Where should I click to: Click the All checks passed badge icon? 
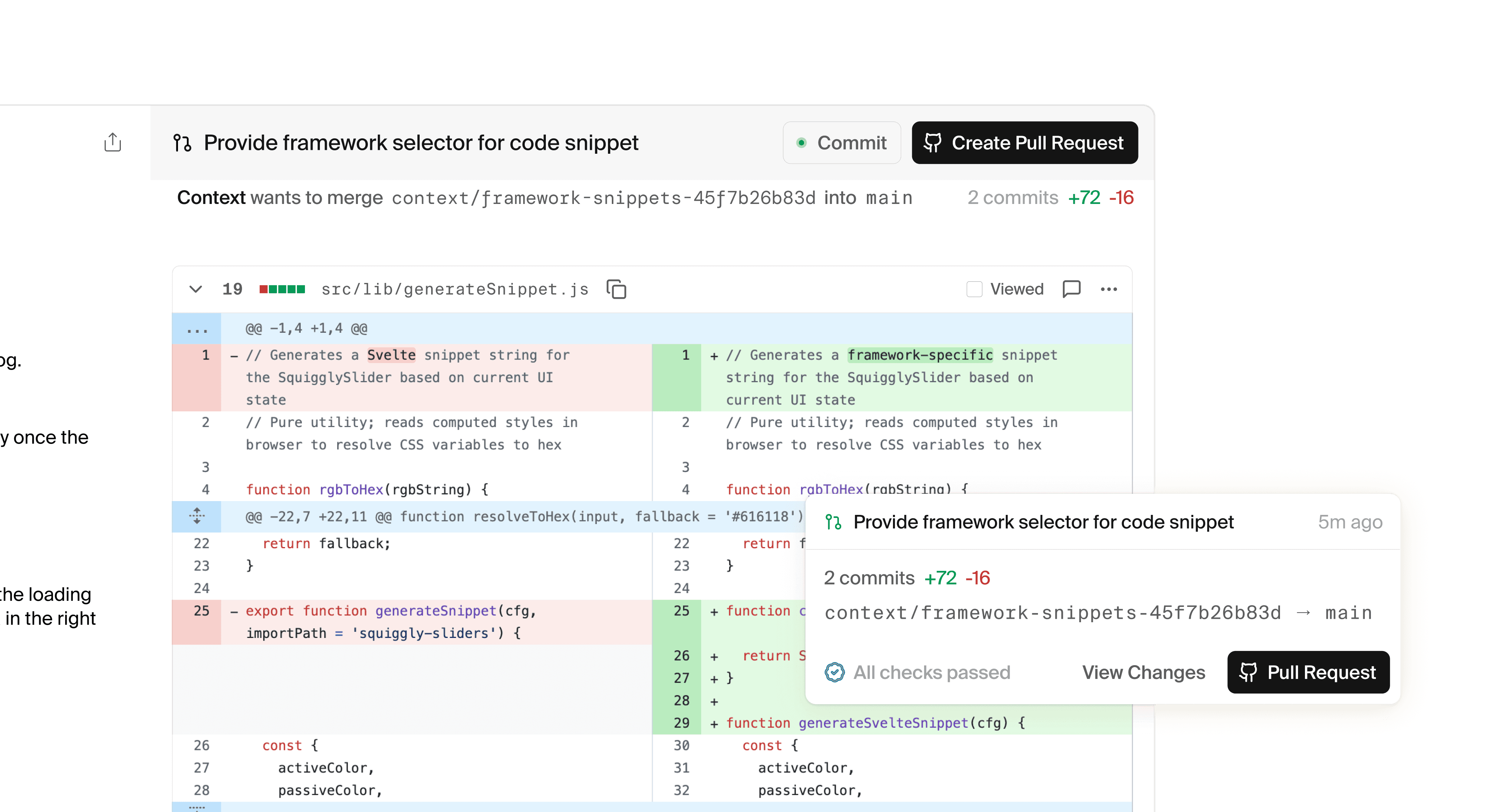835,672
